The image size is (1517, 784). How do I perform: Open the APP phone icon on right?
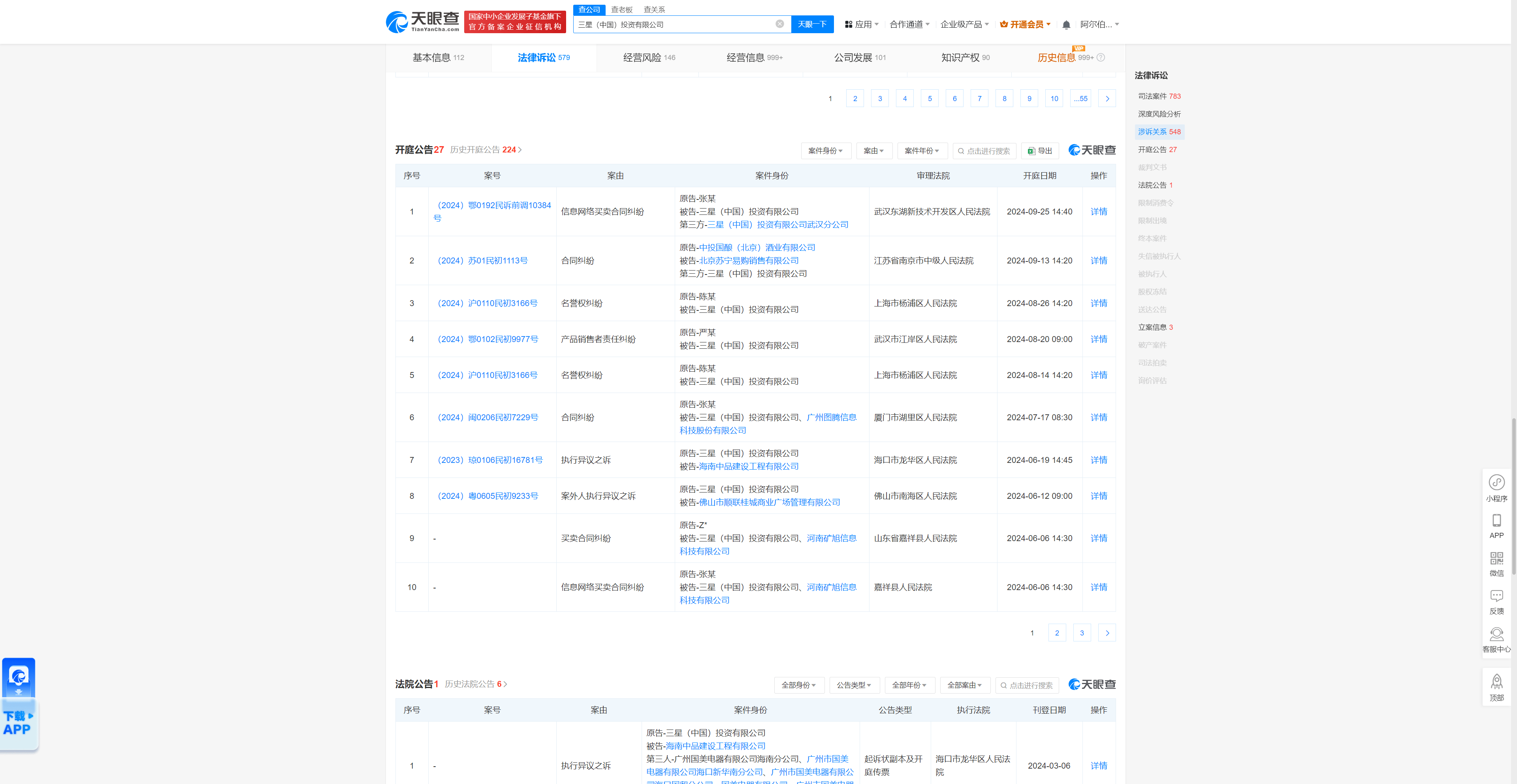pos(1496,526)
